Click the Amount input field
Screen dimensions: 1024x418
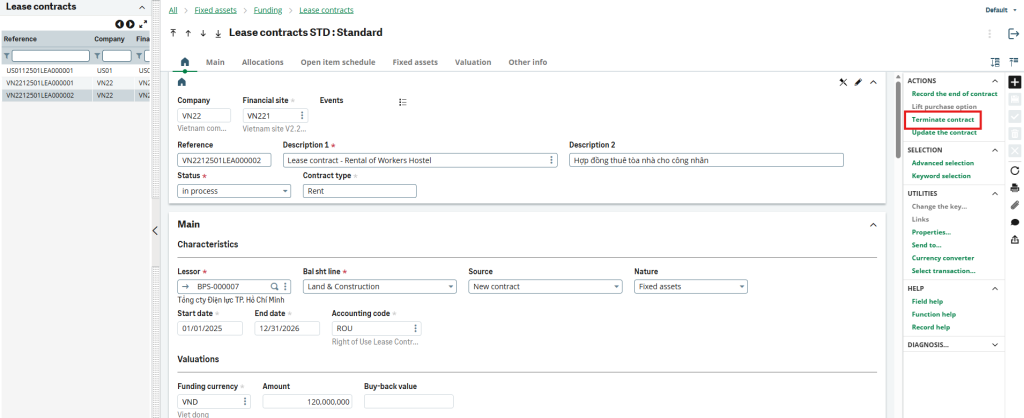click(307, 401)
